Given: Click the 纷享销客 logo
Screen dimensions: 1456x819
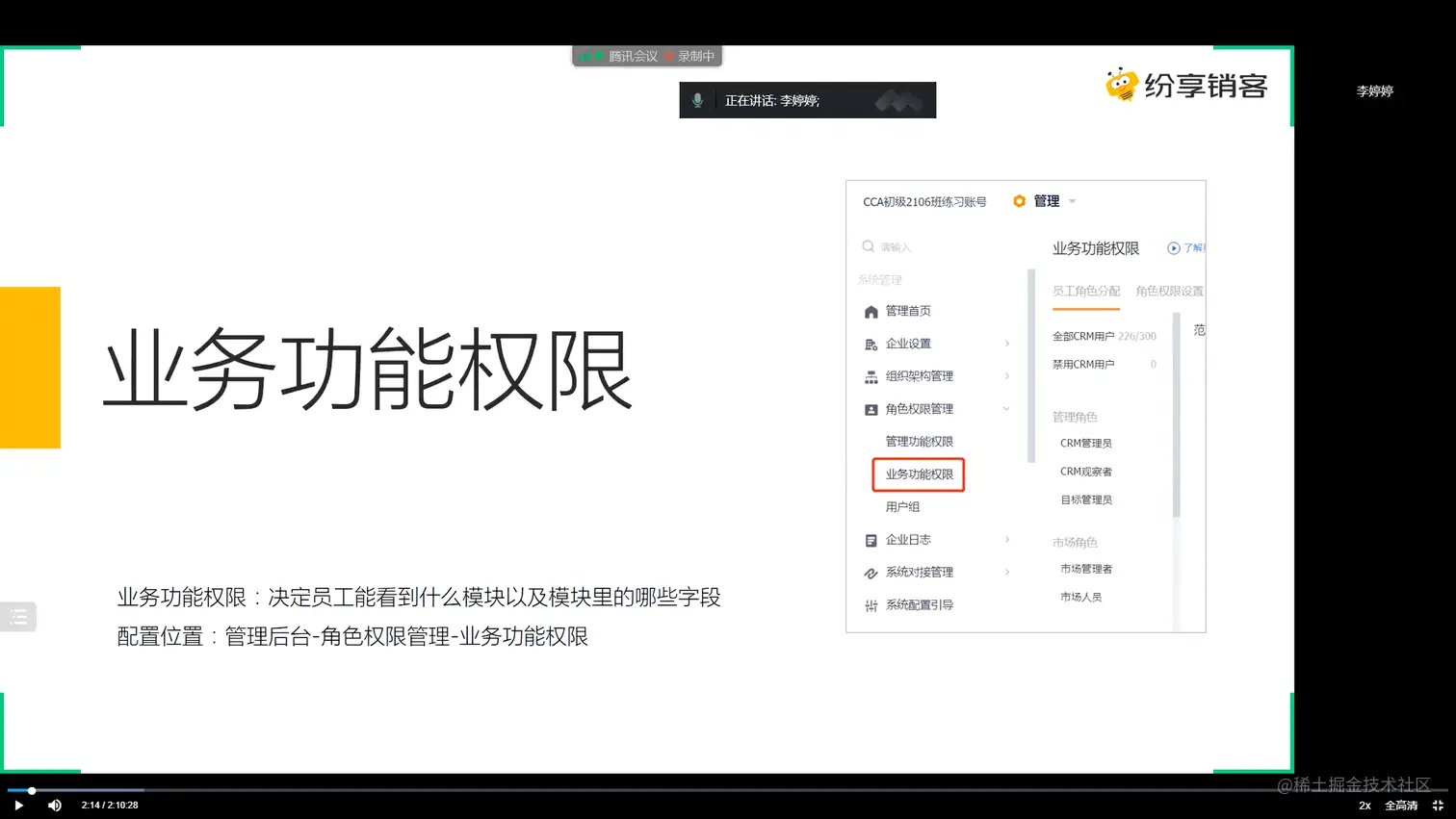Looking at the screenshot, I should click(x=1185, y=86).
